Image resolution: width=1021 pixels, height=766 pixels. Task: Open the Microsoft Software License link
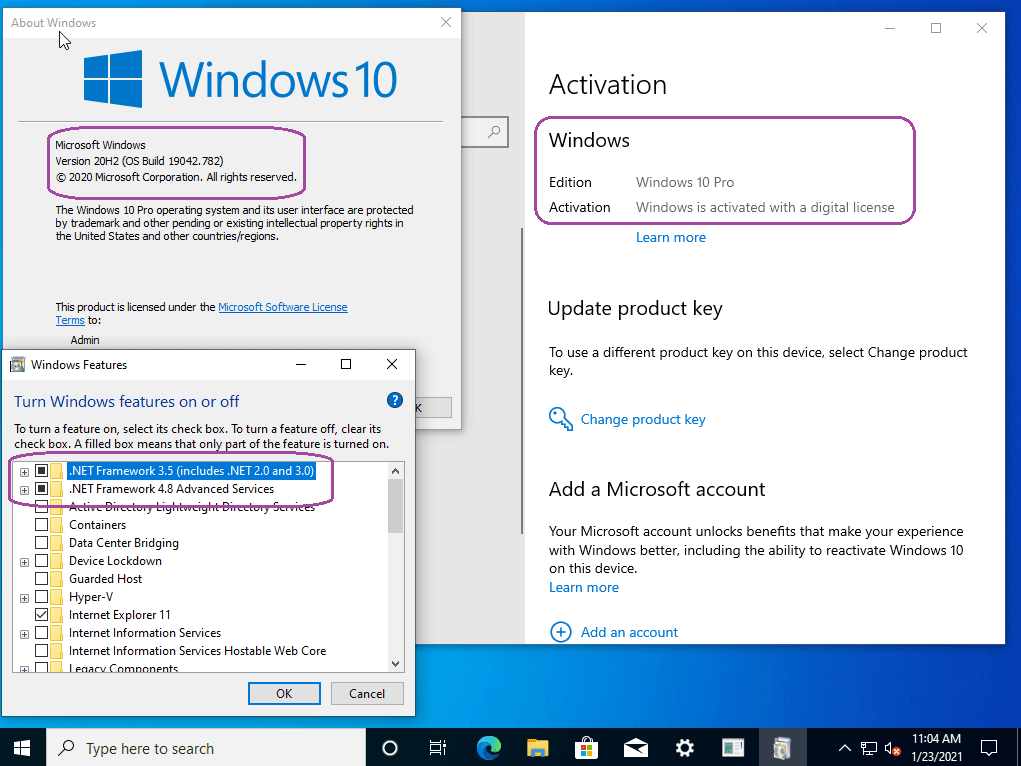(283, 307)
